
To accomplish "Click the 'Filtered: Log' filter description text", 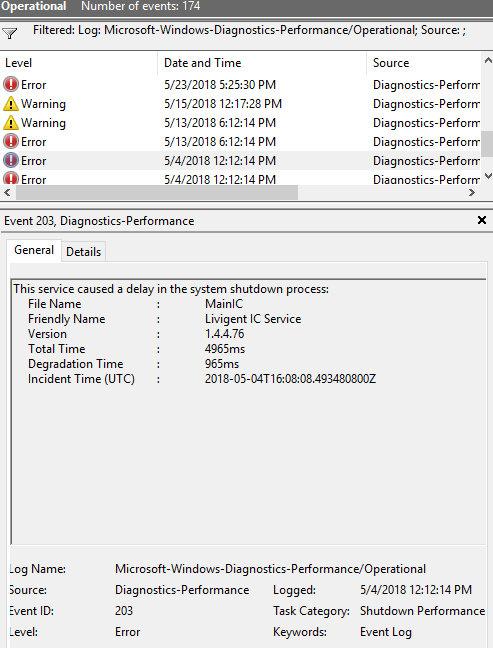I will 250,30.
